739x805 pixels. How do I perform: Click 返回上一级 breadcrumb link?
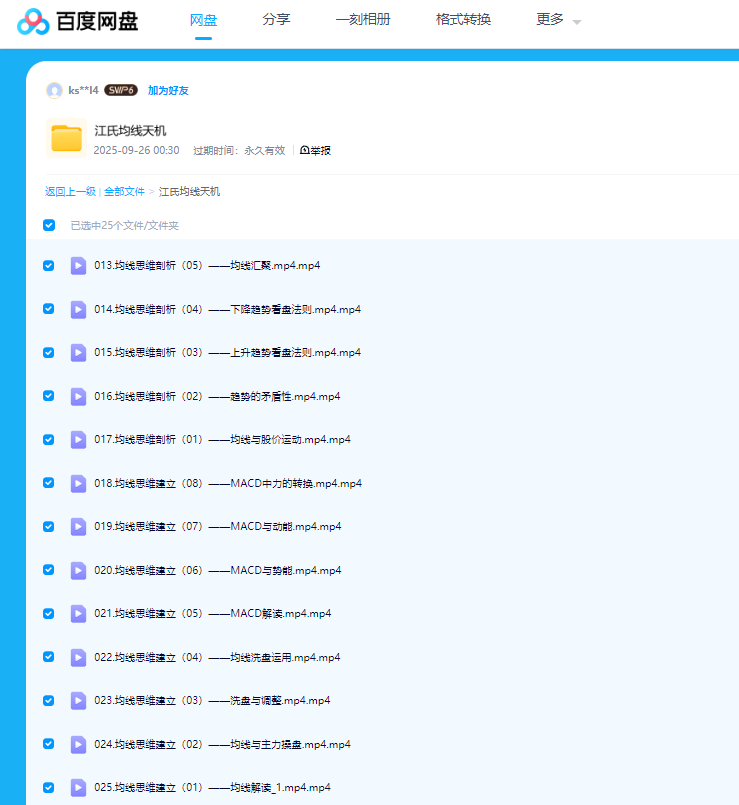[x=70, y=191]
